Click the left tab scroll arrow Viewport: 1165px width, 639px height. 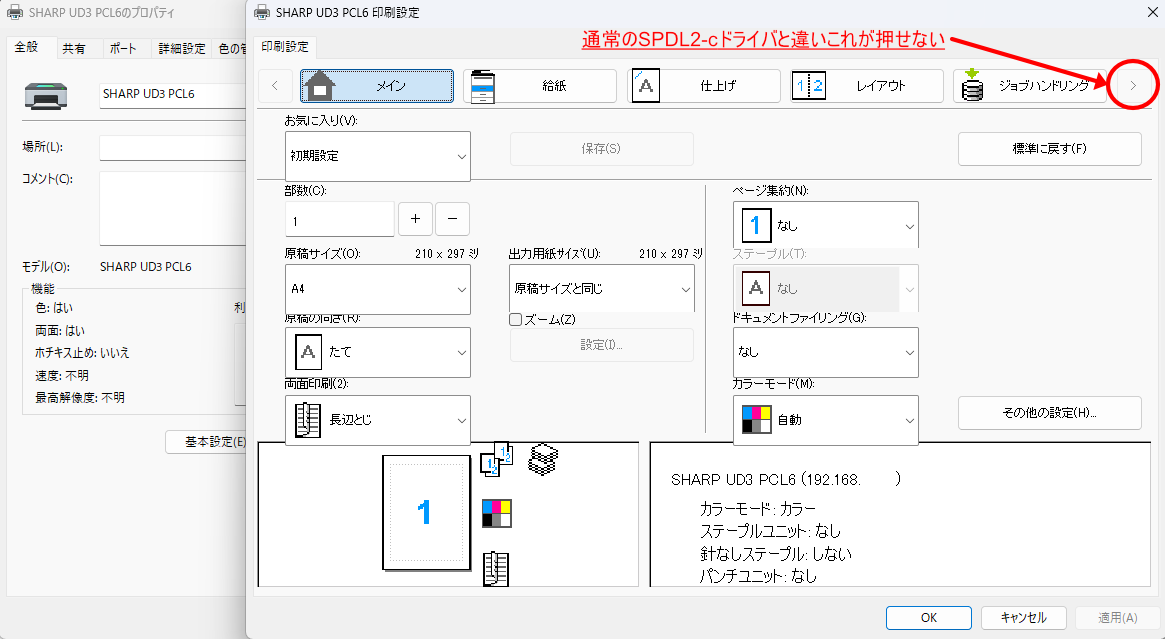coord(275,85)
